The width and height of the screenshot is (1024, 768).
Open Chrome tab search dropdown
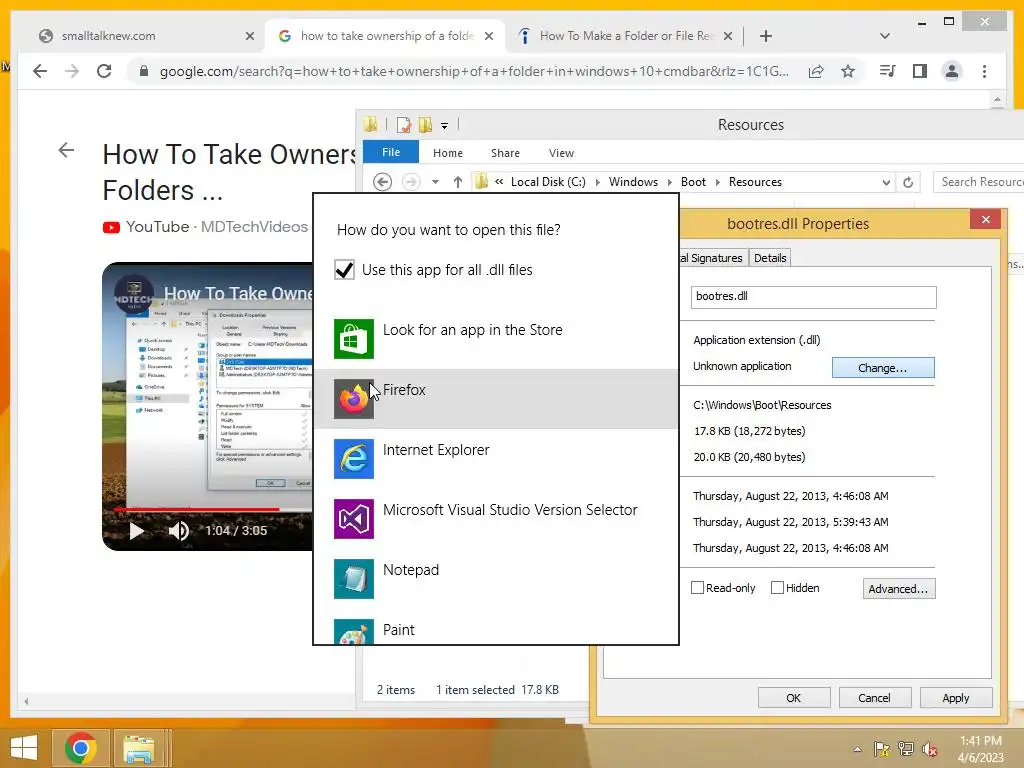884,36
